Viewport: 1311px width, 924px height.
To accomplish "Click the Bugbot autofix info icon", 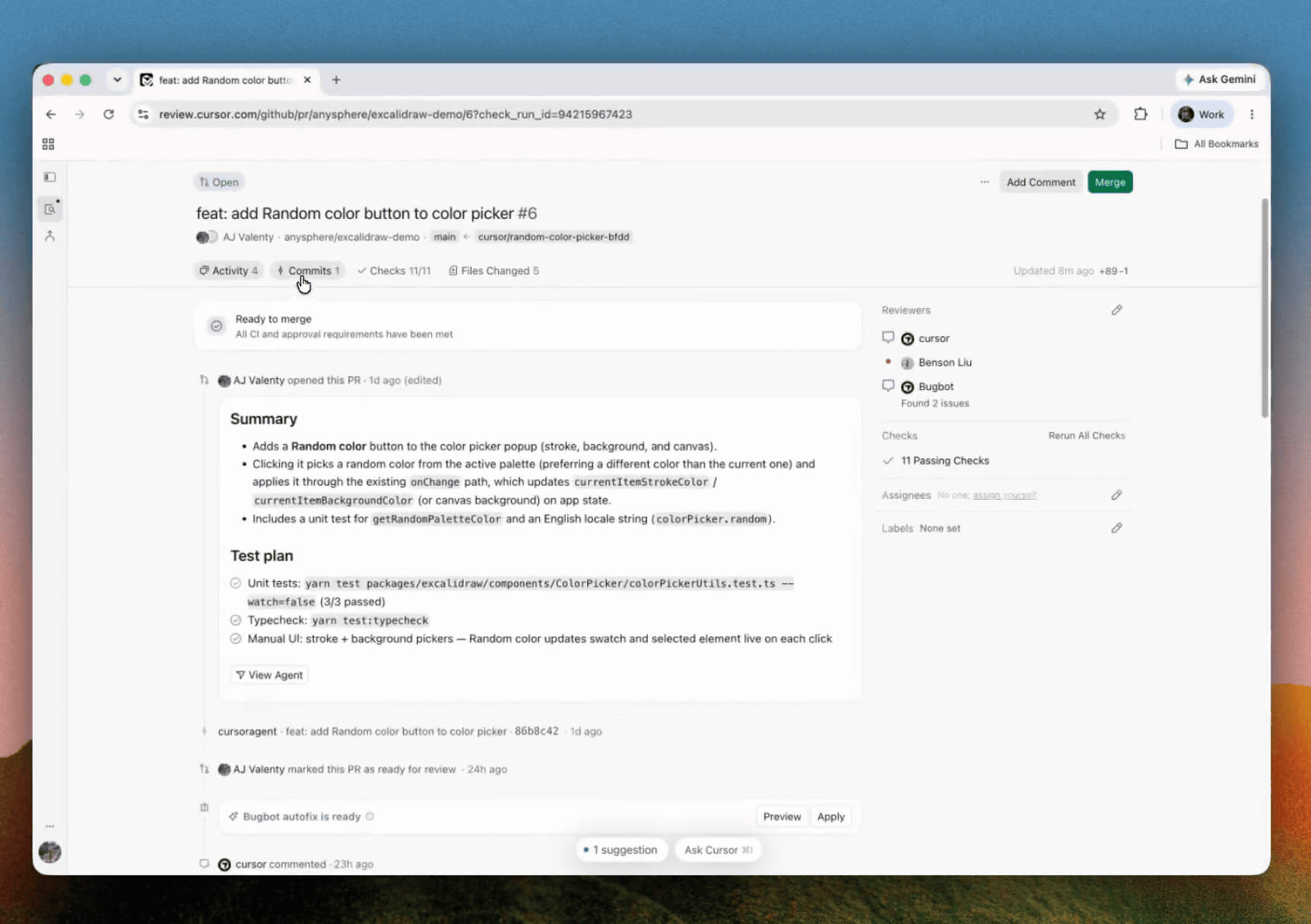I will [x=370, y=816].
